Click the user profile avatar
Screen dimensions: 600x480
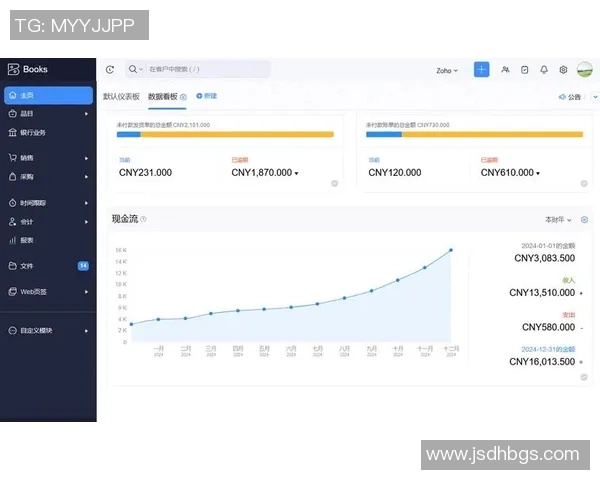585,70
